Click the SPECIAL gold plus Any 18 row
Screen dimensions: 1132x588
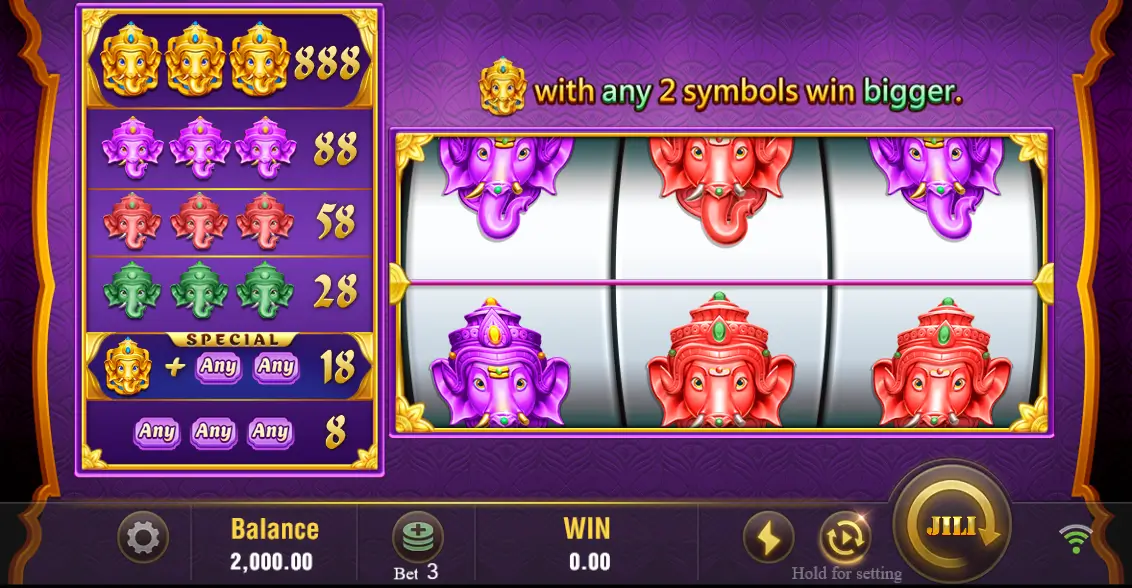pos(230,366)
